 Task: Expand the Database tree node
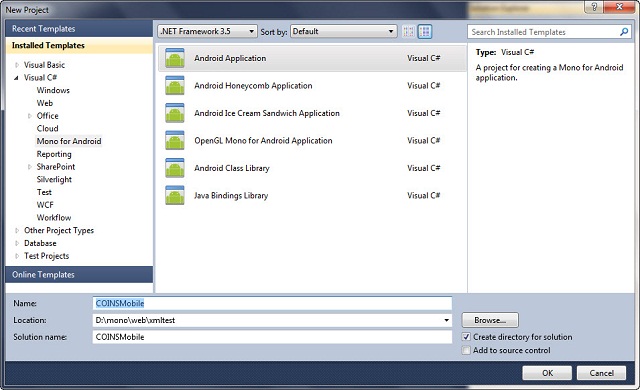17,243
